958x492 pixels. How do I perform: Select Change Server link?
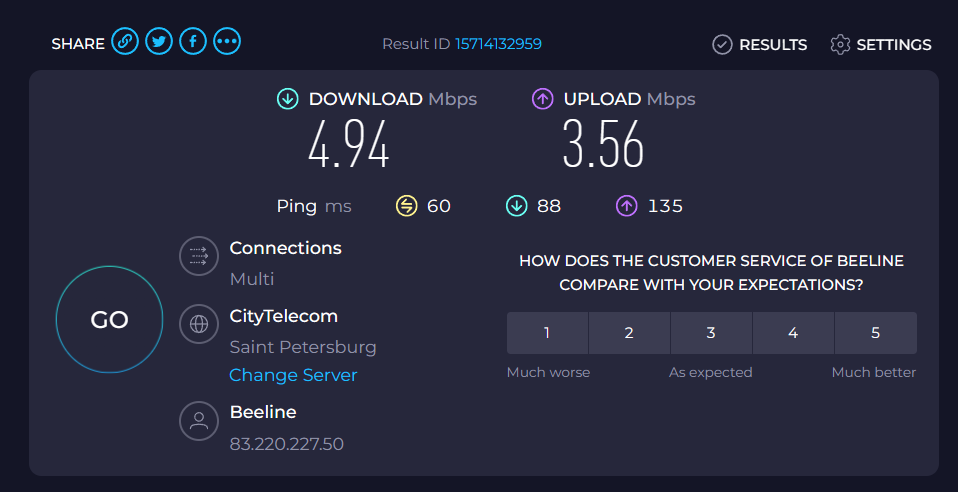pos(293,375)
